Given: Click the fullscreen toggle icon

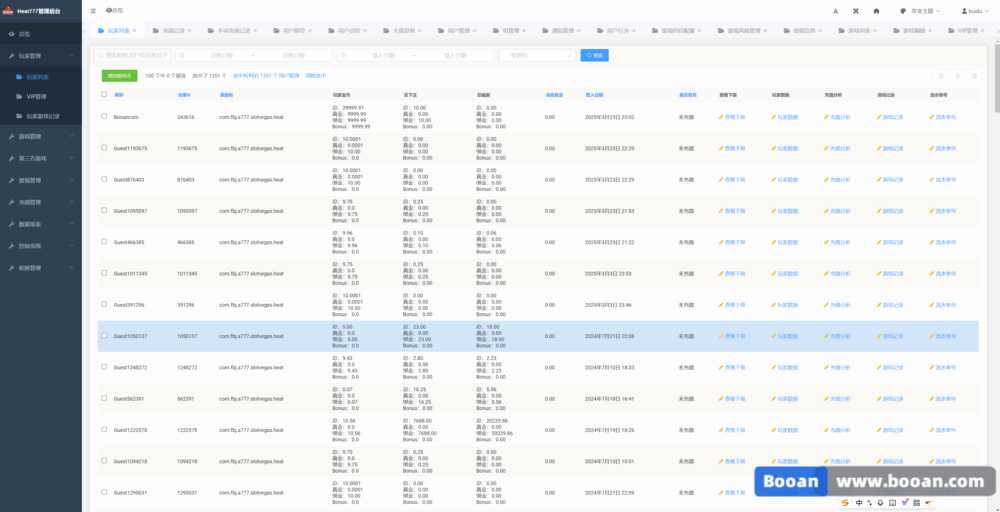Looking at the screenshot, I should (x=855, y=10).
